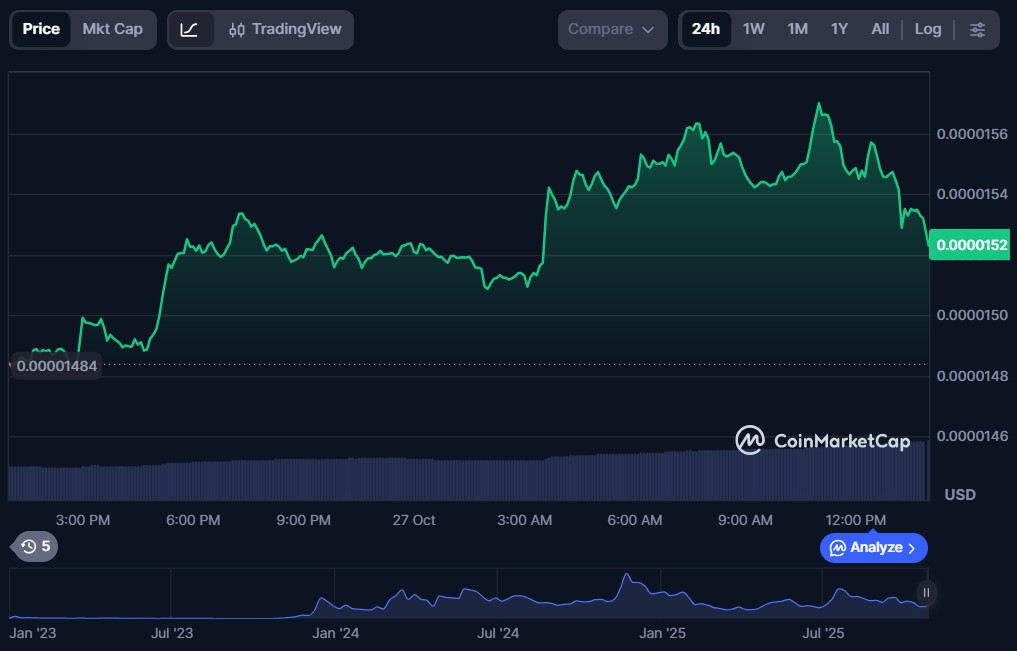Click the history clock icon badge
The height and width of the screenshot is (651, 1017).
(x=35, y=546)
